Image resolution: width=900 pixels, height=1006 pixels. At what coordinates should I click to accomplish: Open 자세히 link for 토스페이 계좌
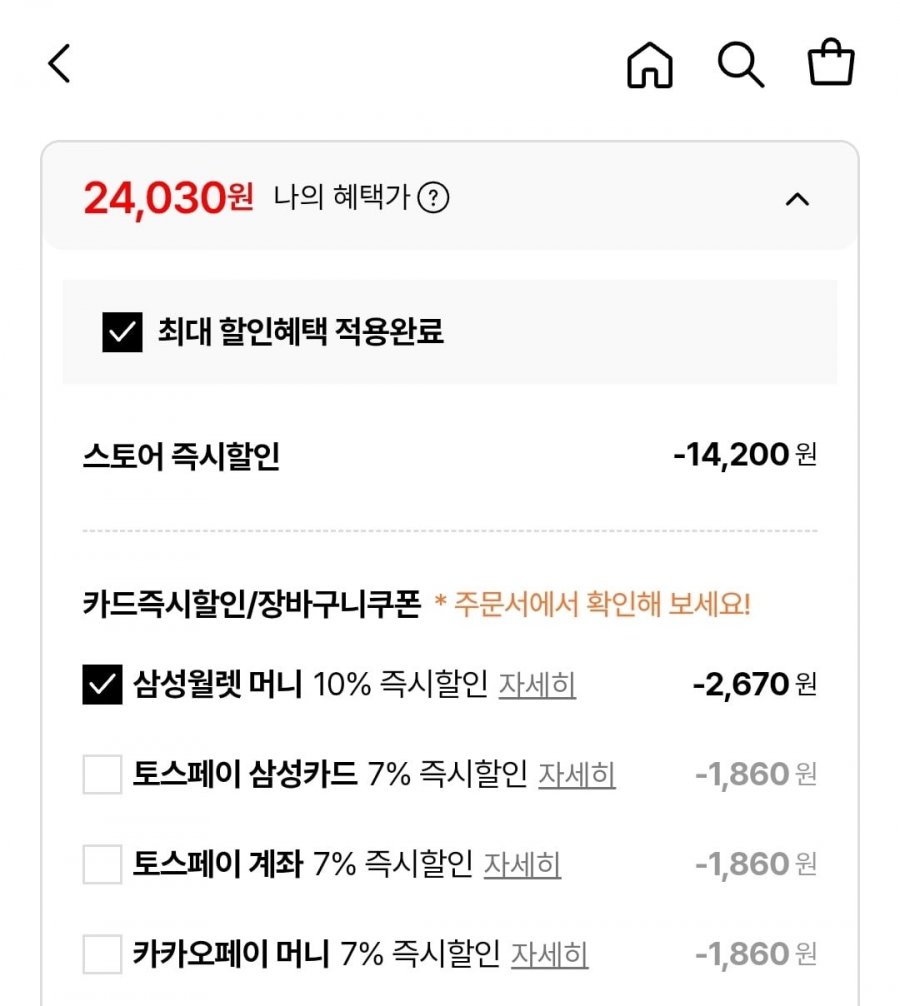[522, 864]
